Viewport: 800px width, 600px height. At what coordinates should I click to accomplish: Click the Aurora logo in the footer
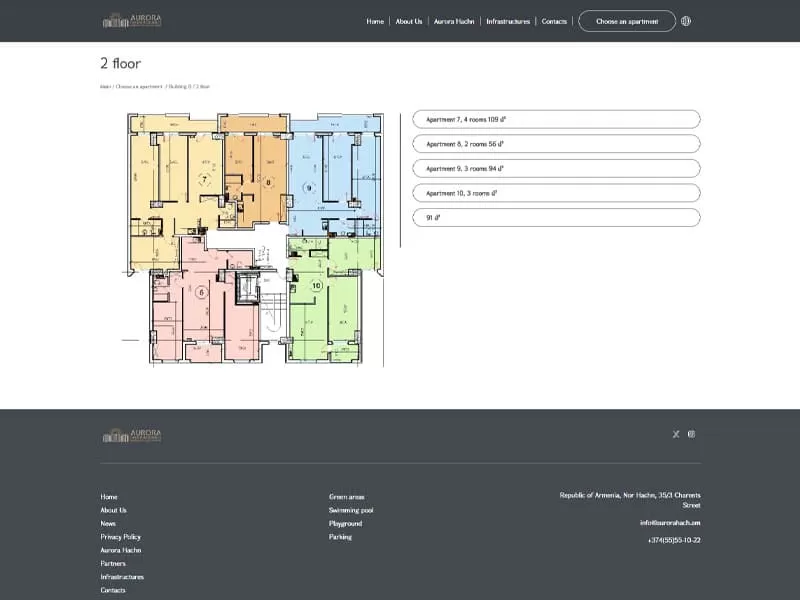click(133, 434)
